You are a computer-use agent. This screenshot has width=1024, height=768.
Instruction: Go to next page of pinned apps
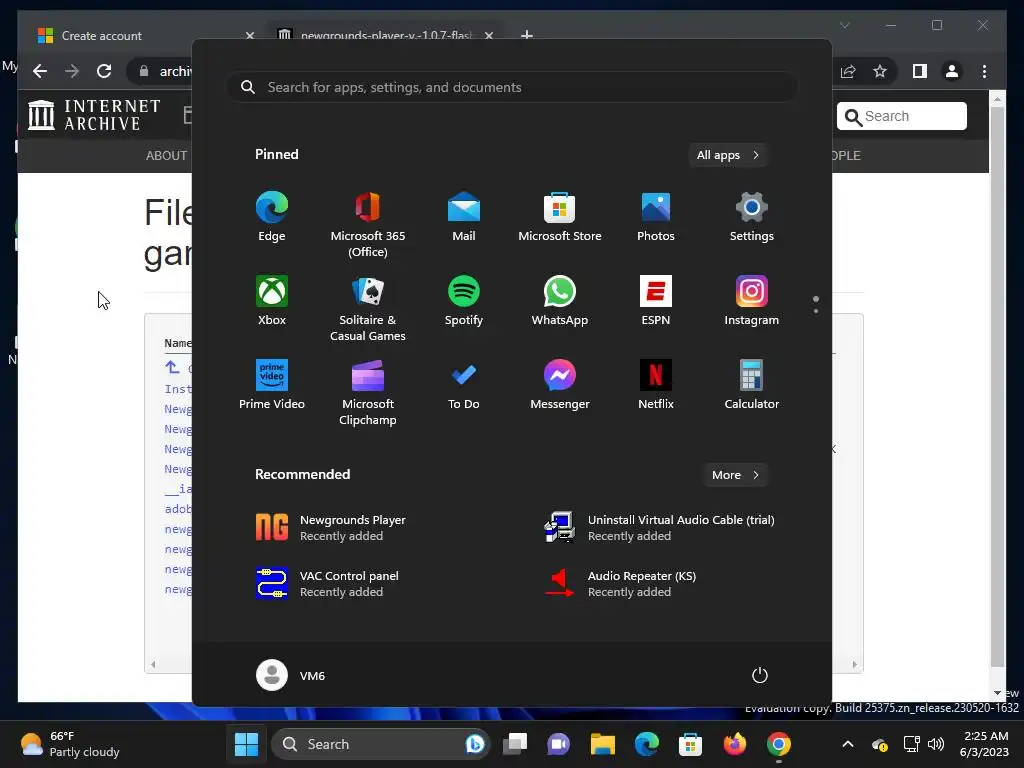(x=816, y=311)
